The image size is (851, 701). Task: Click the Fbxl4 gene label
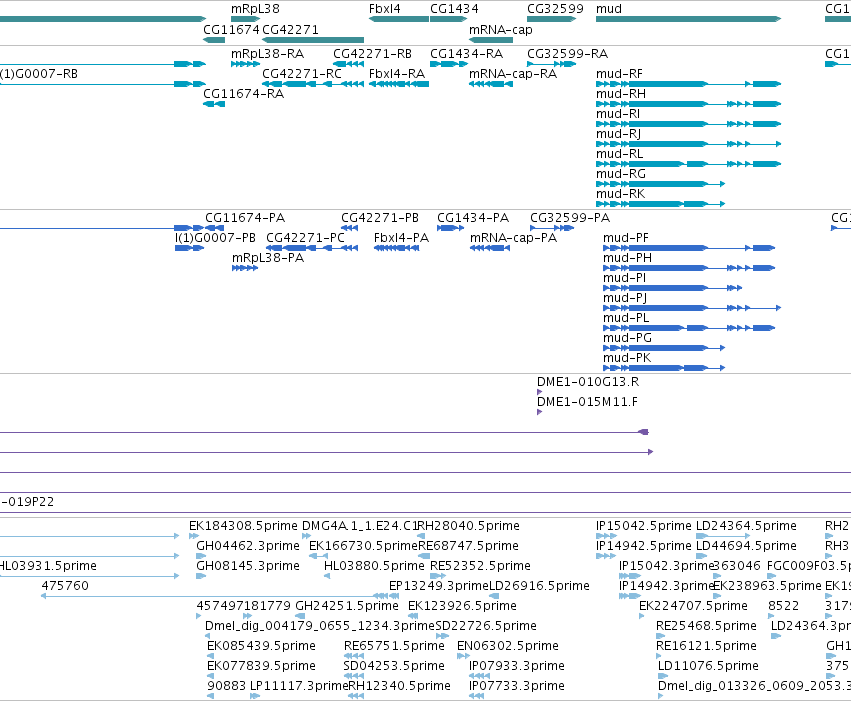pyautogui.click(x=384, y=9)
